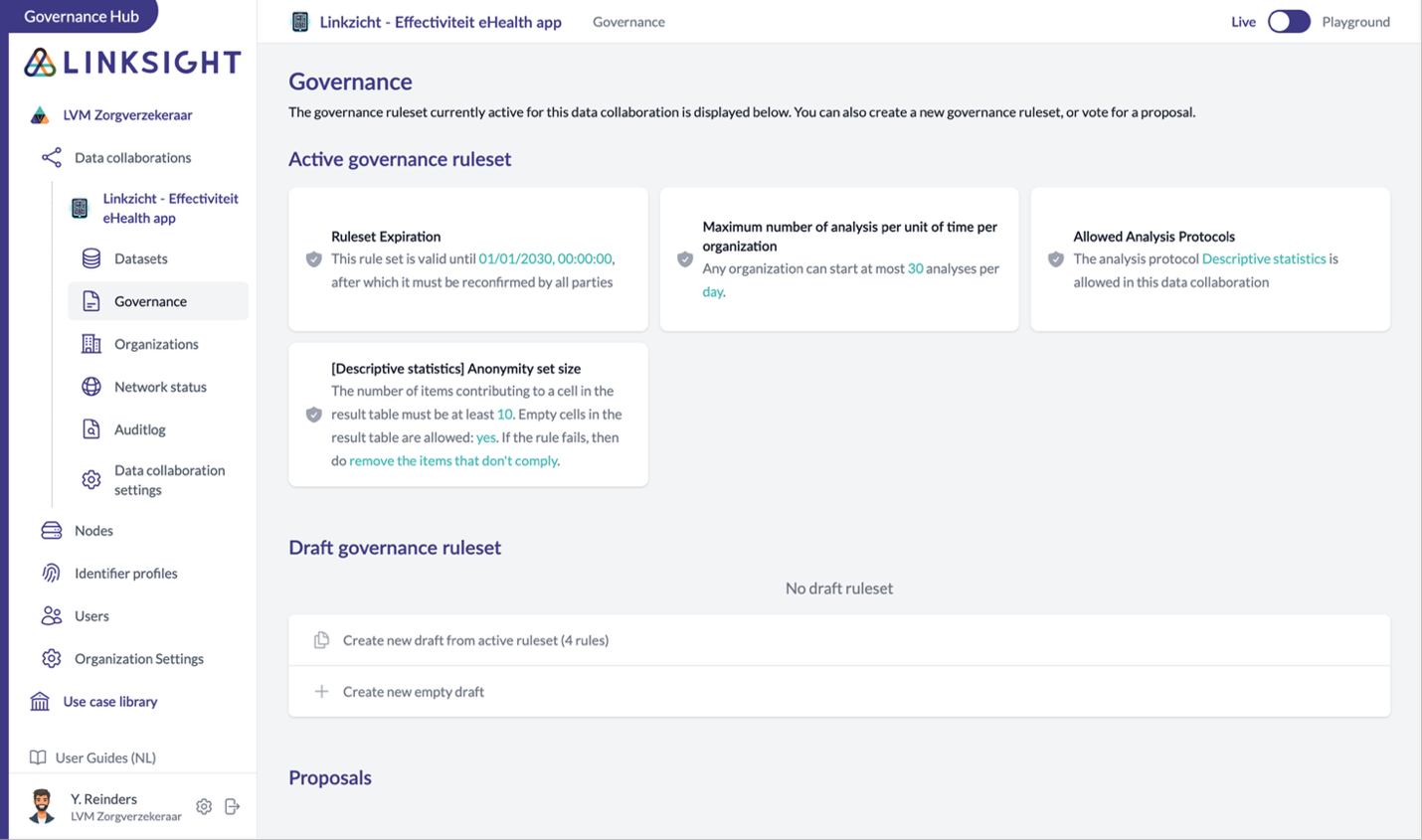This screenshot has height=840, width=1422.
Task: Click Create new empty draft
Action: pos(413,692)
